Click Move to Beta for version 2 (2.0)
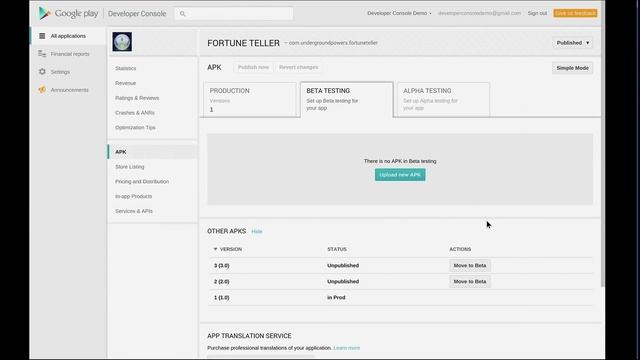Screen dimensions: 640x360 470,282
